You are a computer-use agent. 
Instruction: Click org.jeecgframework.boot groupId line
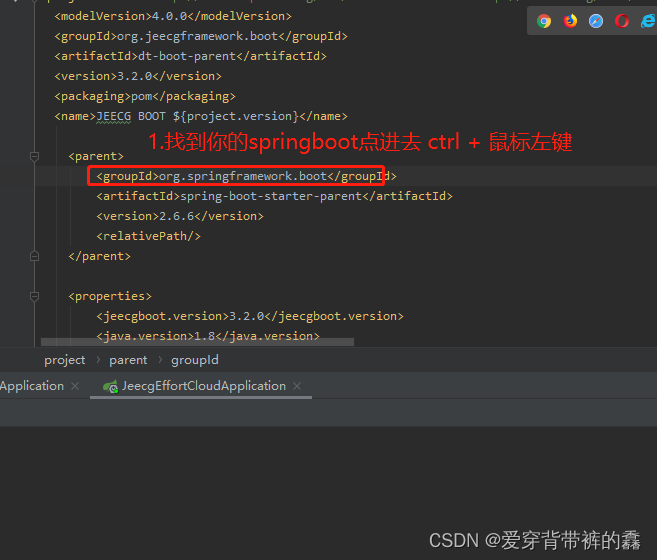[201, 36]
